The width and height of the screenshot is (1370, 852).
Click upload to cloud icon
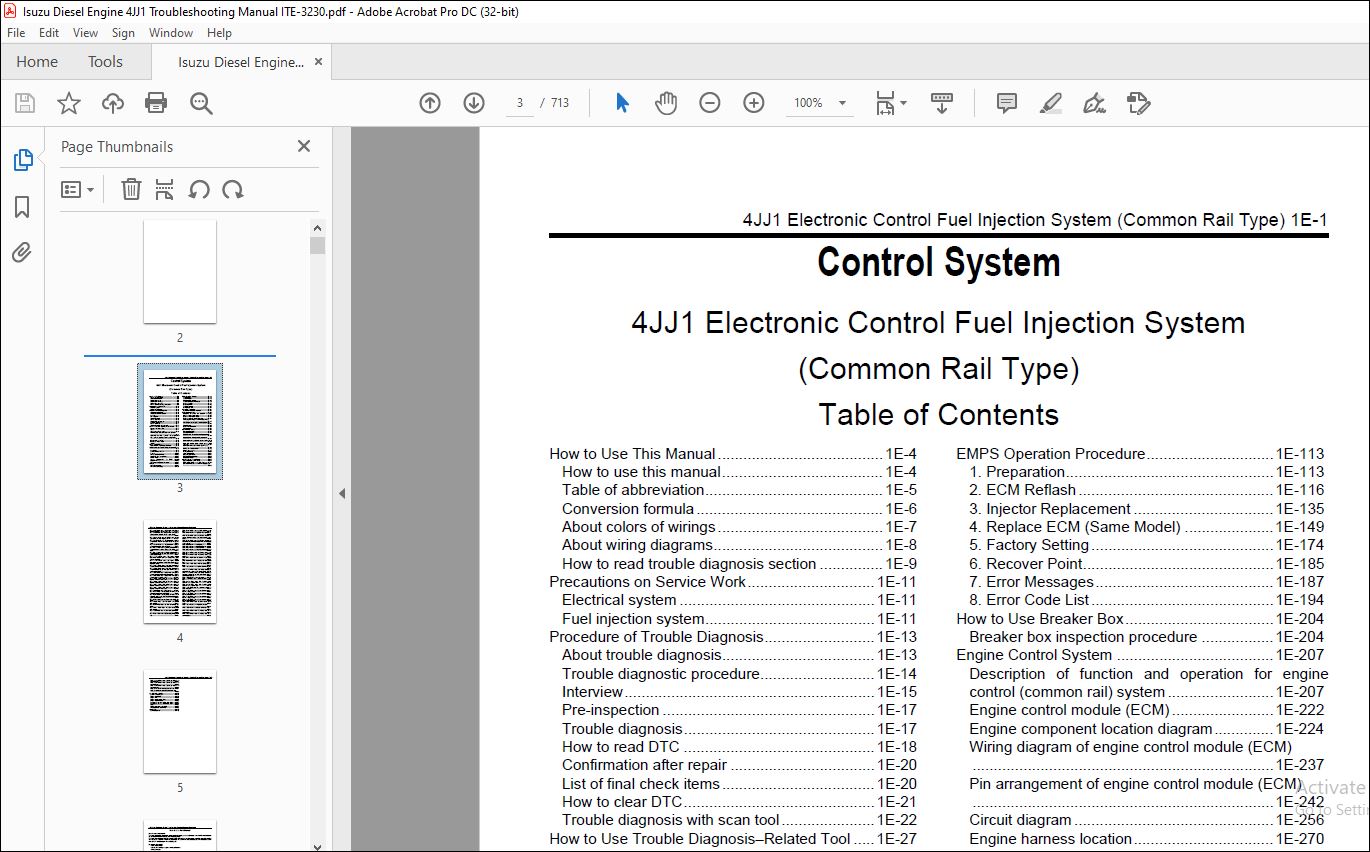tap(113, 103)
